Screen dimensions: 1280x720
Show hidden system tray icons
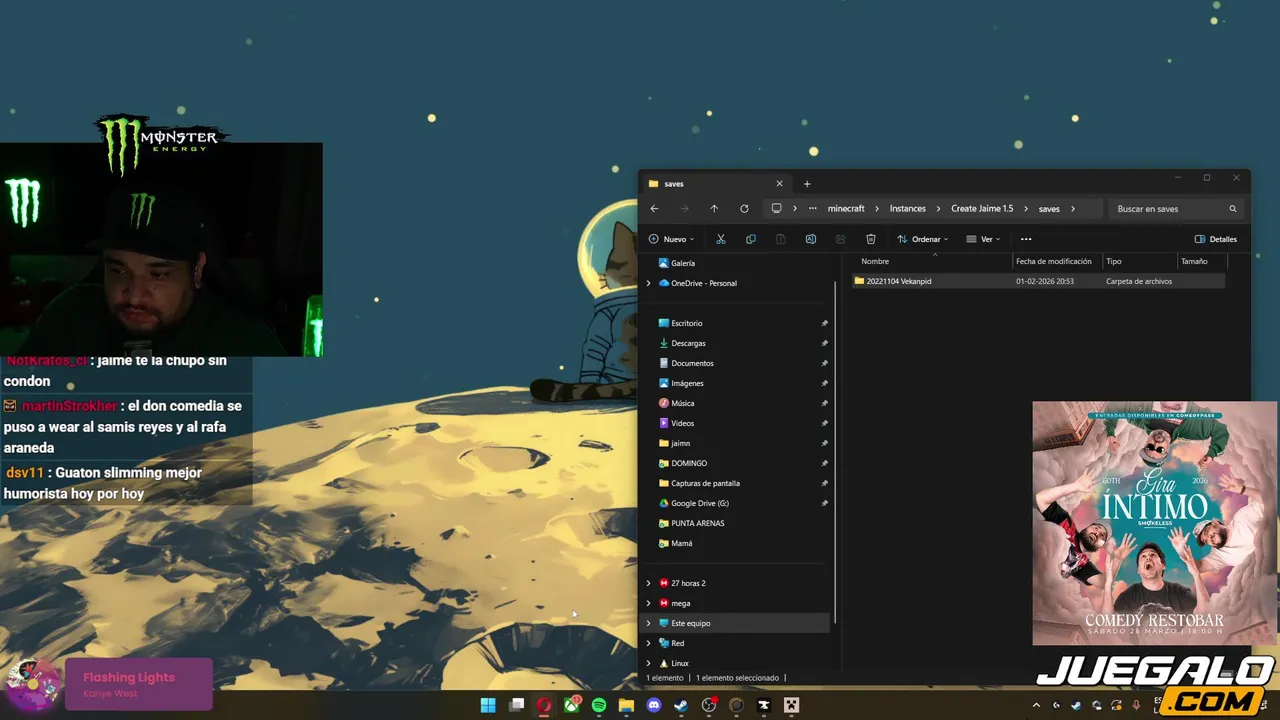coord(1036,705)
